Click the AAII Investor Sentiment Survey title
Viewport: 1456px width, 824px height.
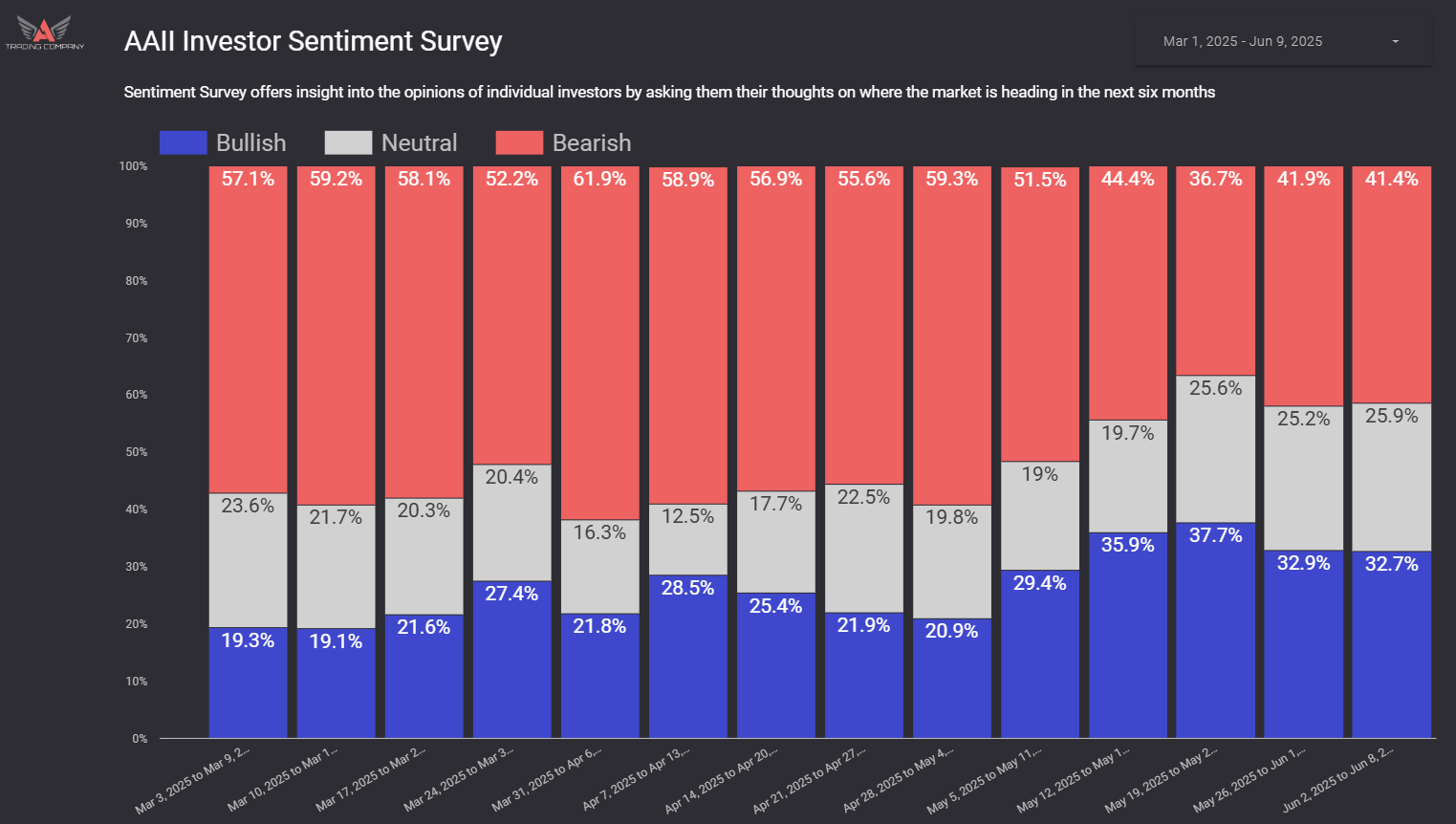tap(313, 41)
